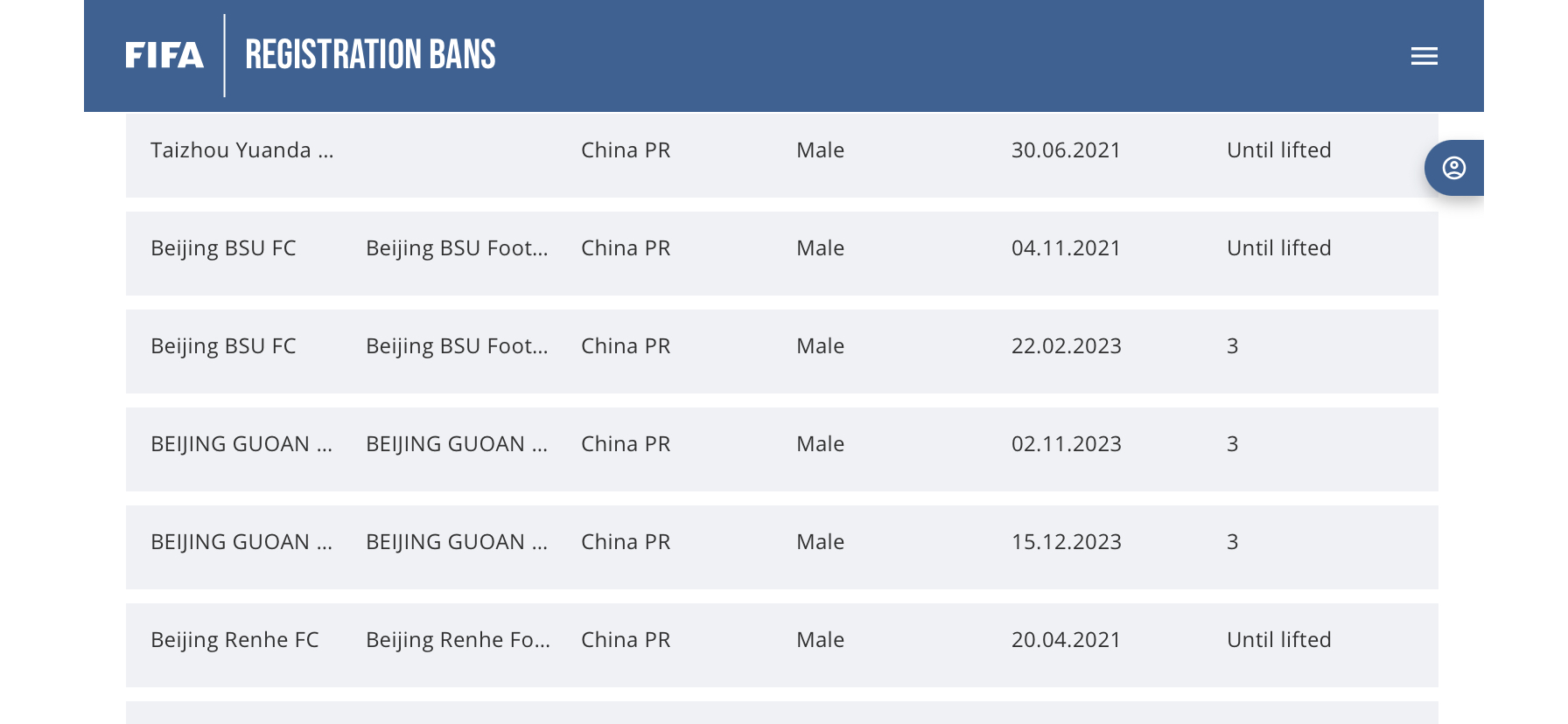The width and height of the screenshot is (1568, 724).
Task: Click the date 20.04.2021
Action: point(1066,640)
